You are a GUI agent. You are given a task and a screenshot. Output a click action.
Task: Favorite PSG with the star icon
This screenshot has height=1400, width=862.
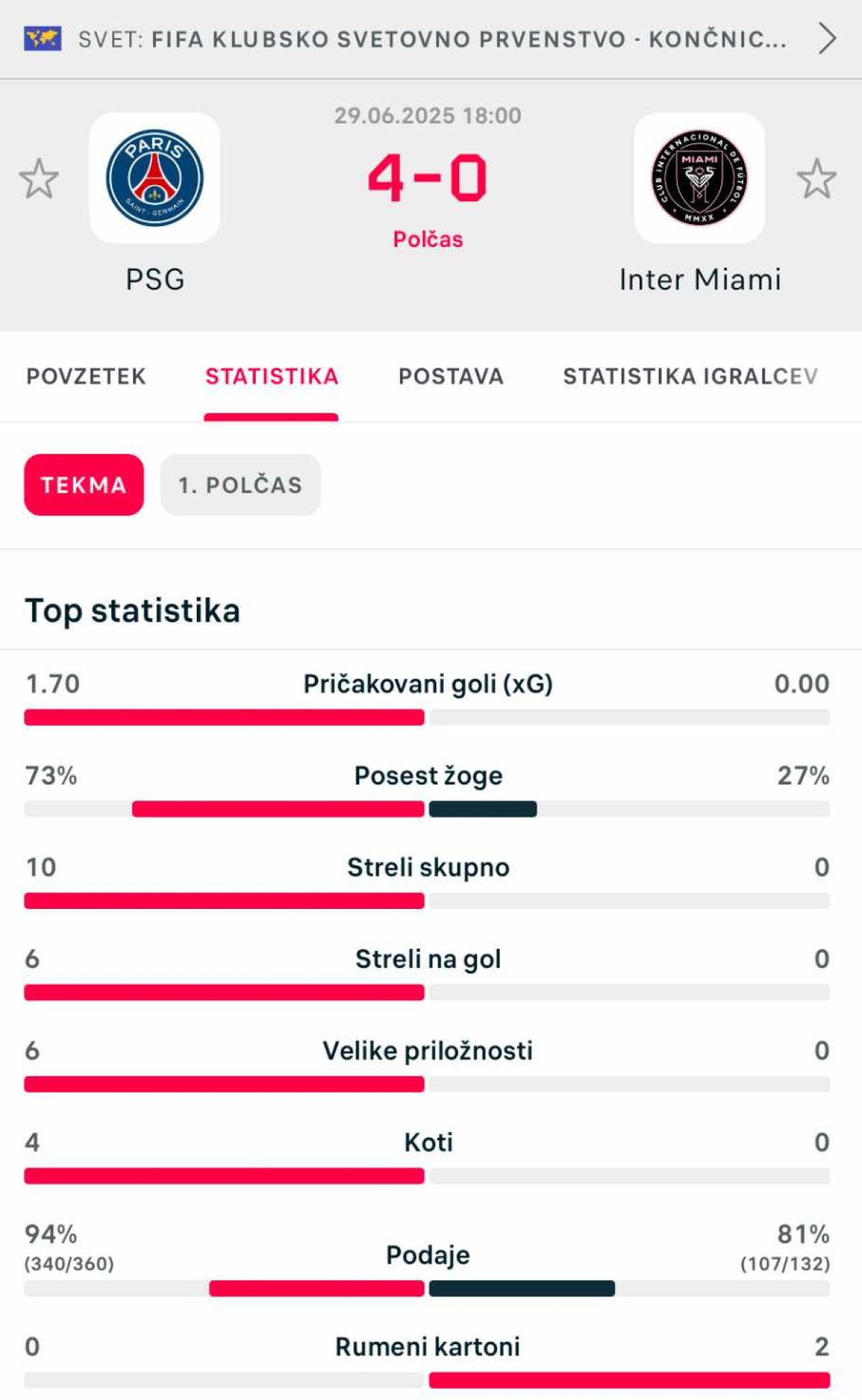pyautogui.click(x=39, y=179)
